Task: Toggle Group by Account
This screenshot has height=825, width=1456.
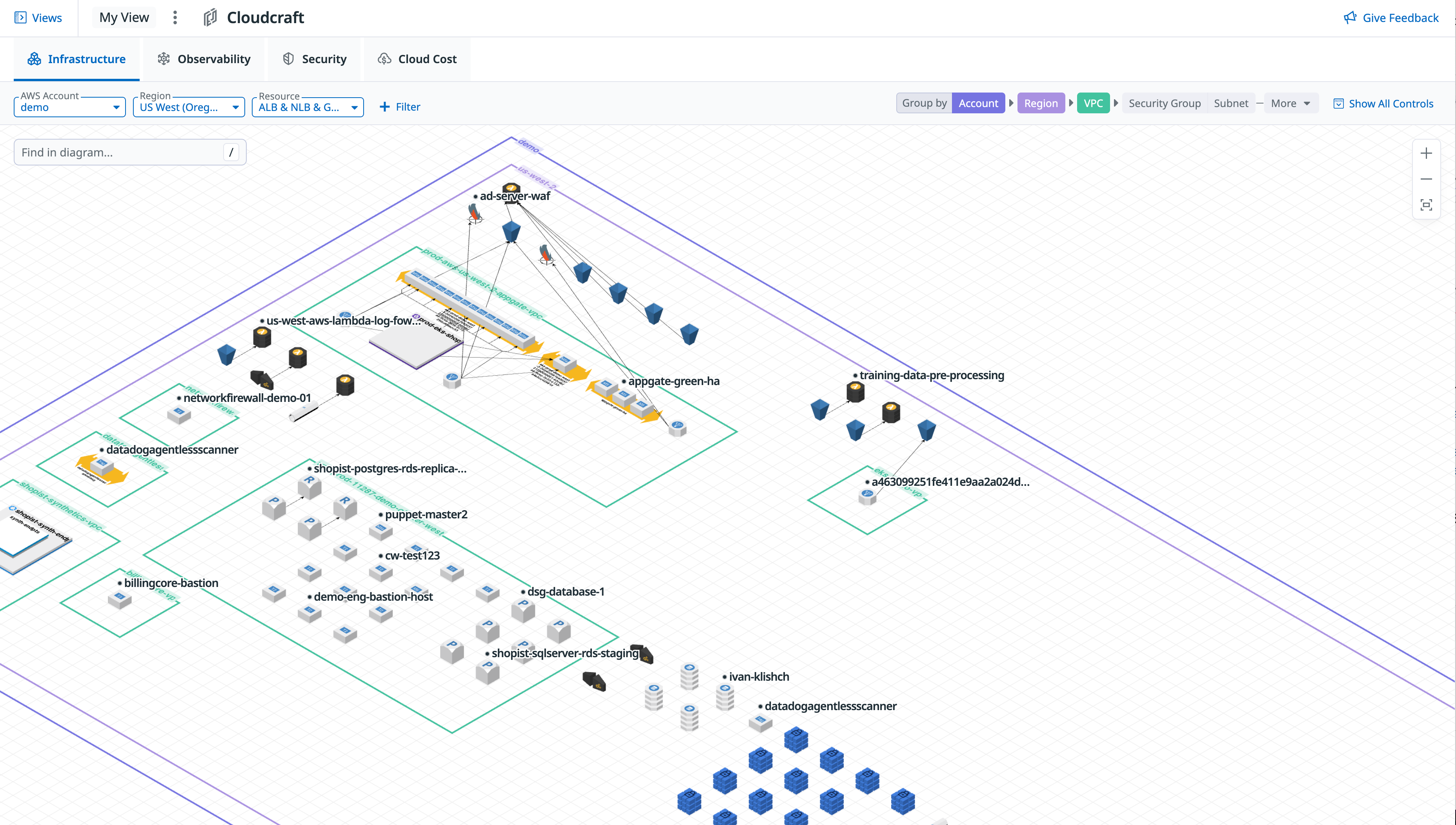Action: point(978,103)
